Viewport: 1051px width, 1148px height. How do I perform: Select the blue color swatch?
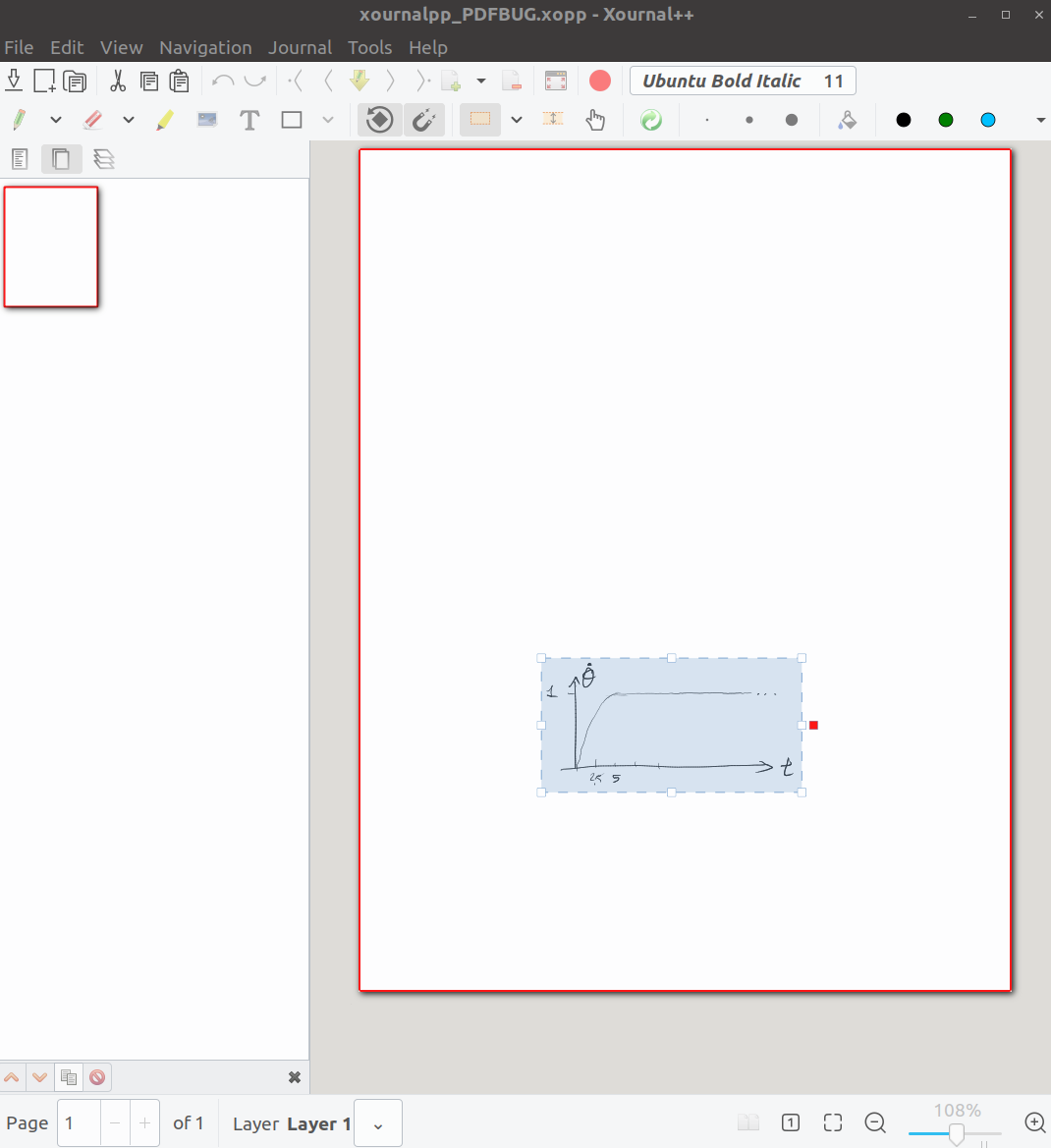click(987, 119)
